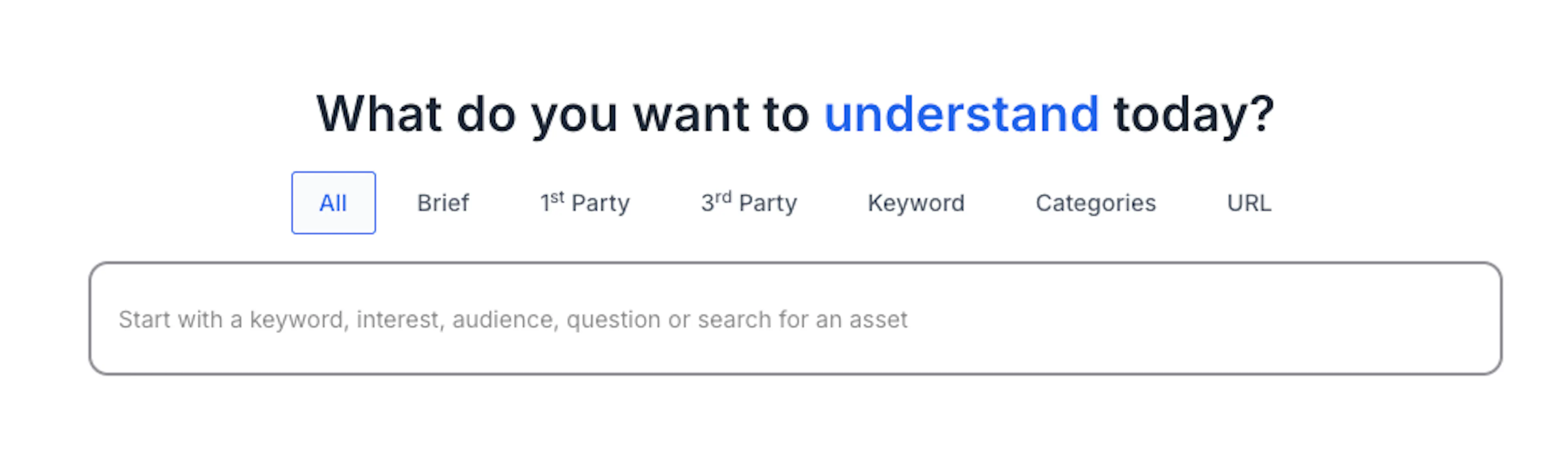Click the 'rd' superscript of 3rd Party

click(x=723, y=197)
